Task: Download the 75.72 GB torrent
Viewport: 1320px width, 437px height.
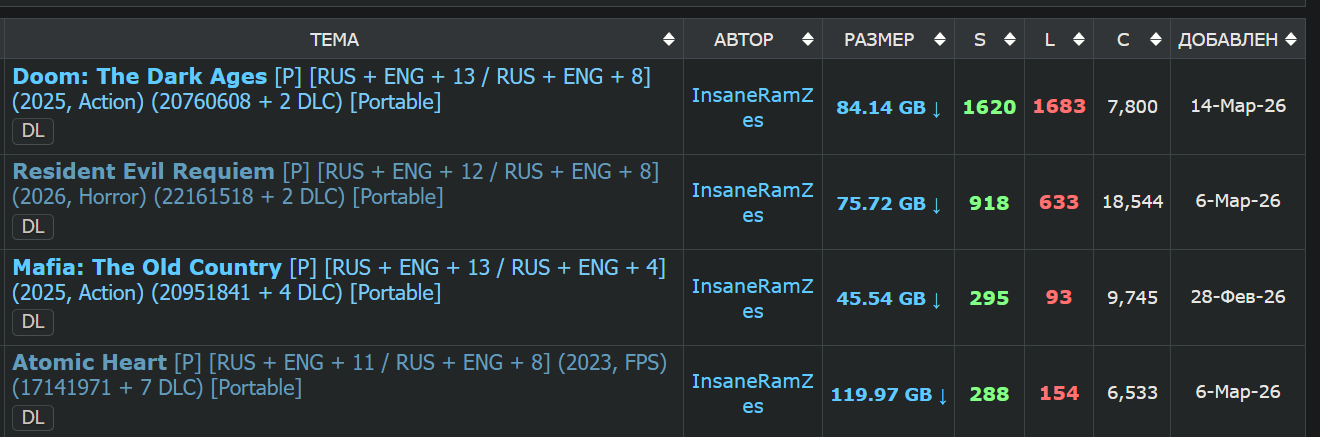Action: coord(889,204)
